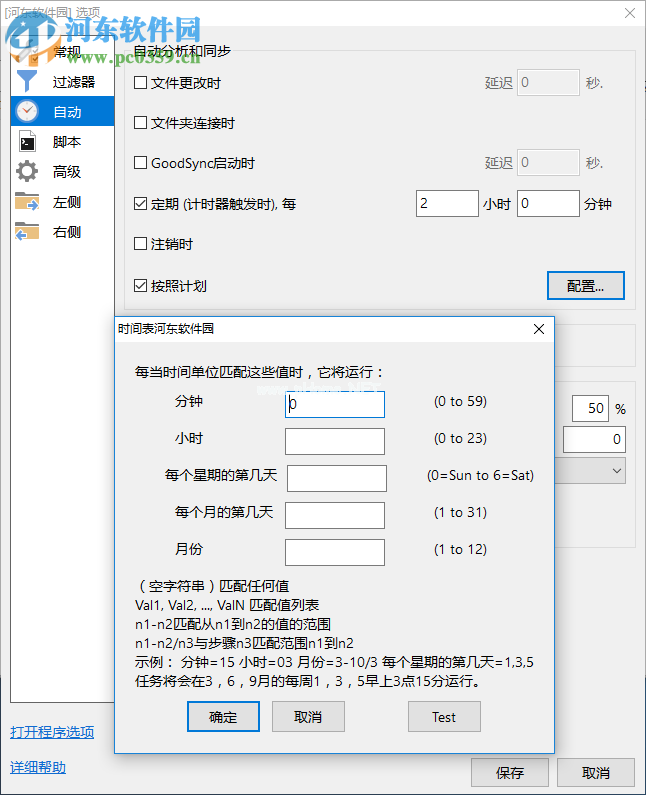Image resolution: width=646 pixels, height=795 pixels.
Task: Click the filter funnel icon in sidebar
Action: [27, 82]
